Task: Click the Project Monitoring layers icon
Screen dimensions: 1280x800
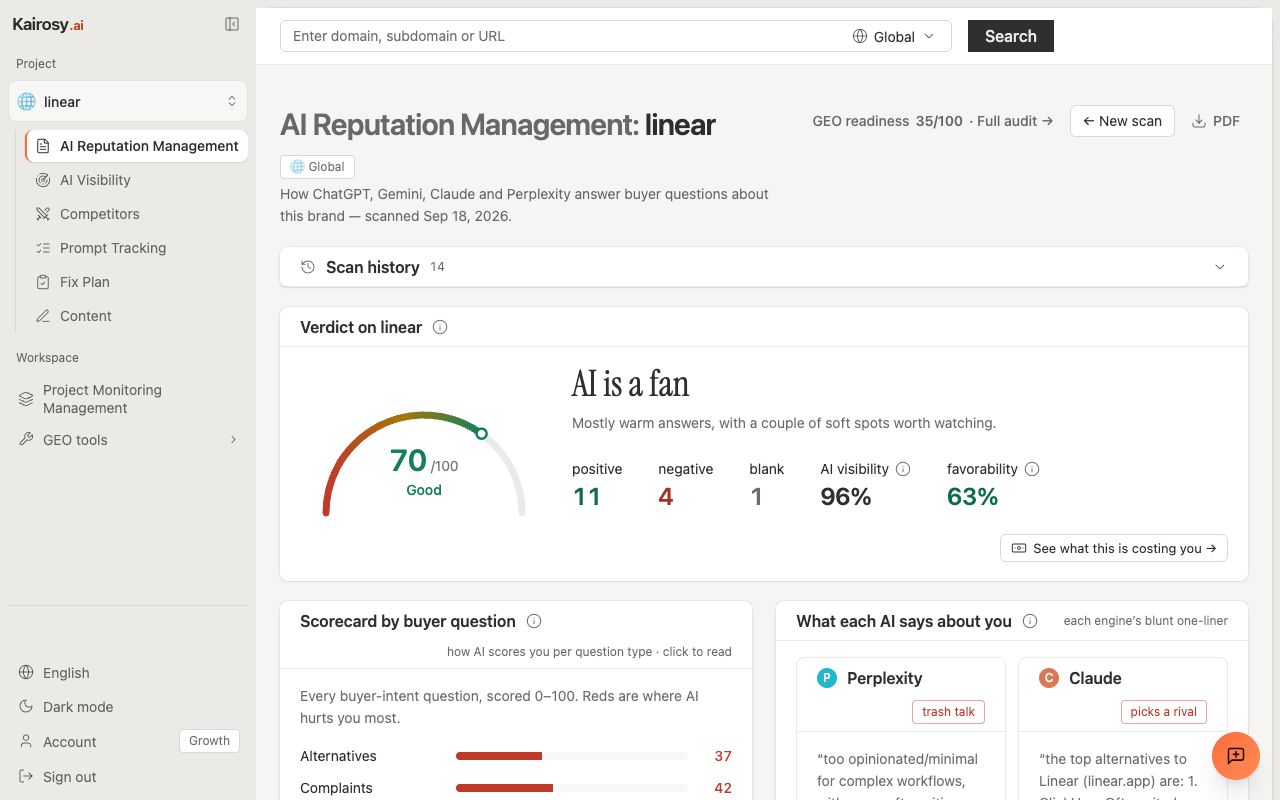Action: point(27,399)
